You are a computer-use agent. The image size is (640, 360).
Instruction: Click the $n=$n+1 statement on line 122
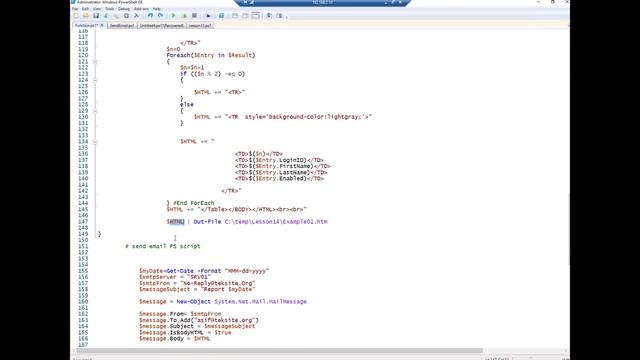coord(192,67)
